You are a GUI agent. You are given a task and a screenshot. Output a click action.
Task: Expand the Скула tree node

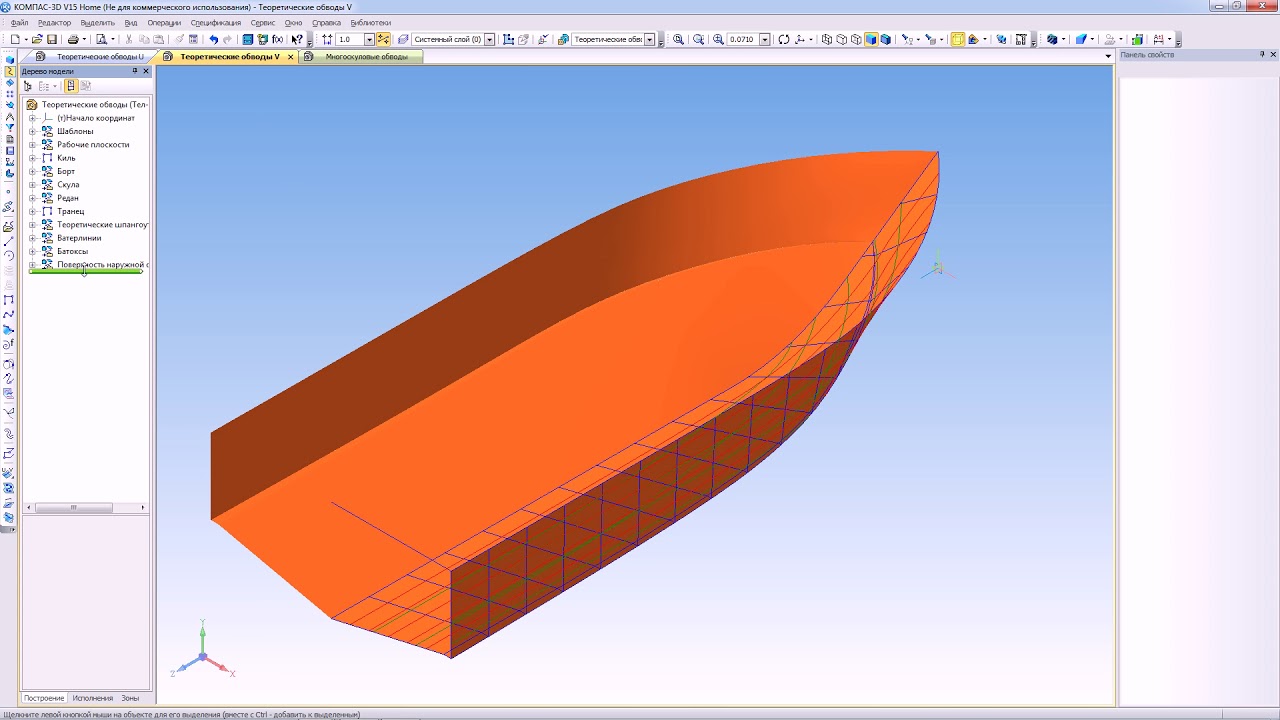(x=32, y=184)
